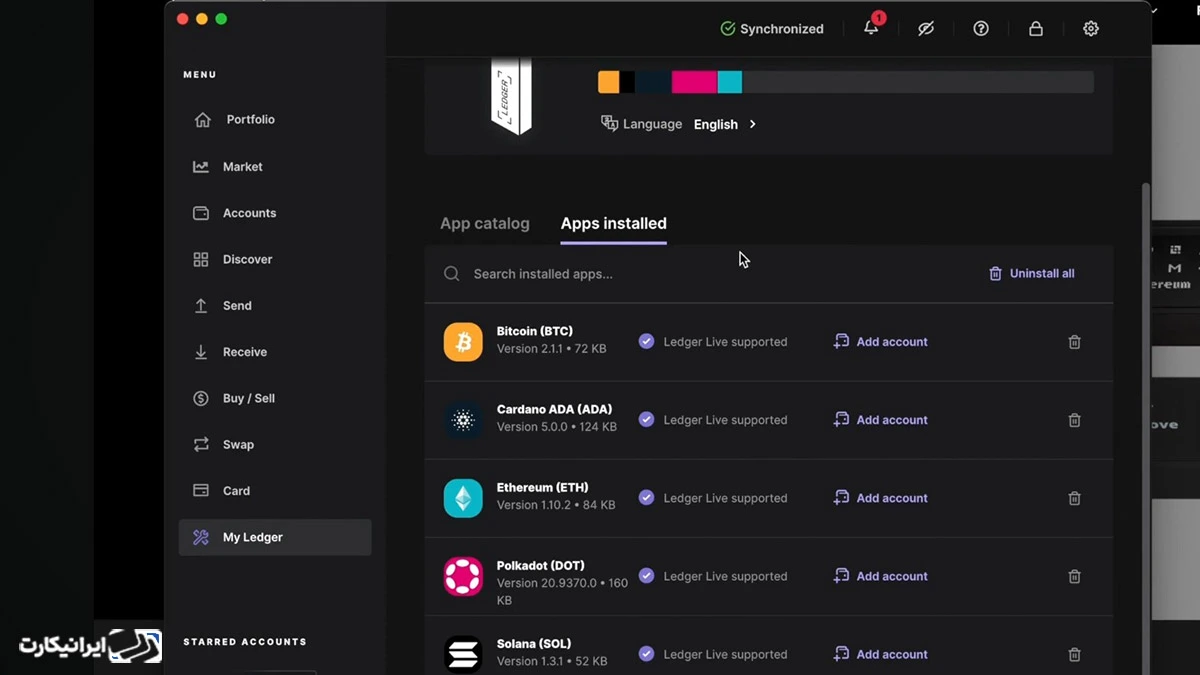Choose Receive in the sidebar

(275, 352)
